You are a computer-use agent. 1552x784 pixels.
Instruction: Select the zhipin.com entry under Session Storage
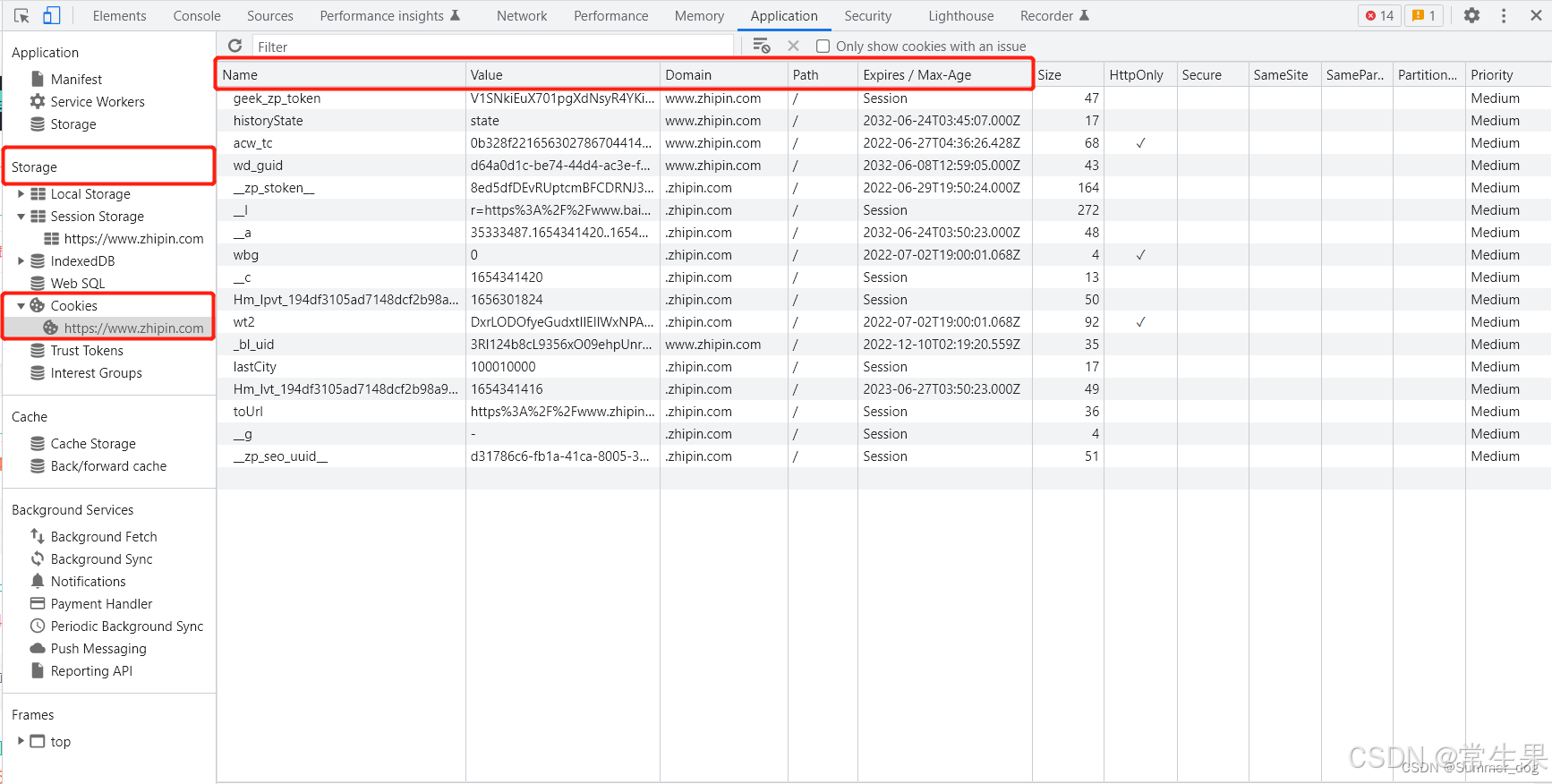[x=133, y=238]
